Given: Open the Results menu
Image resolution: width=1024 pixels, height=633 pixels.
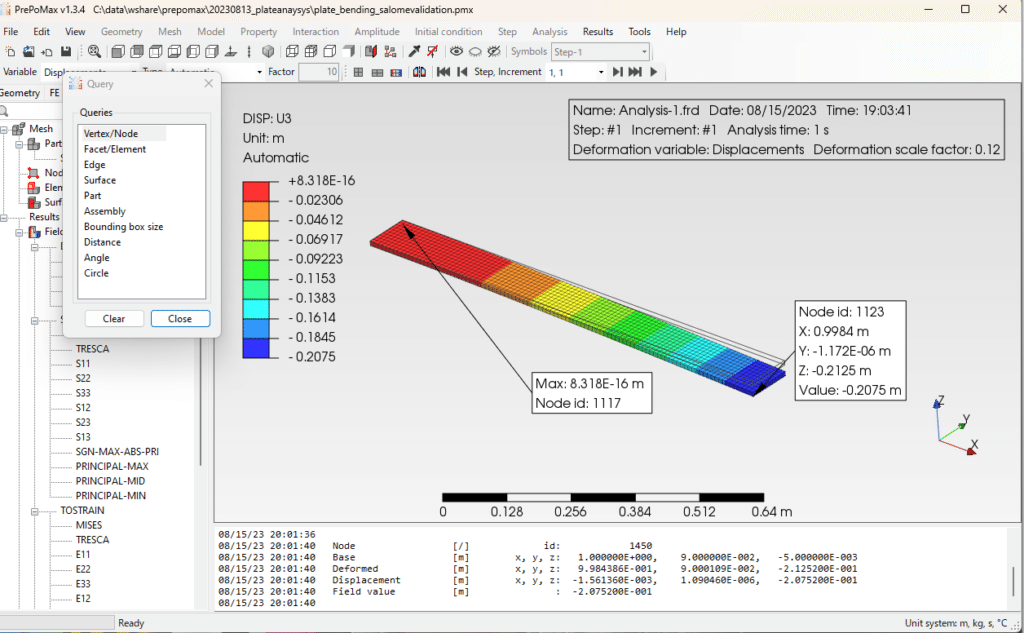Looking at the screenshot, I should [x=598, y=31].
